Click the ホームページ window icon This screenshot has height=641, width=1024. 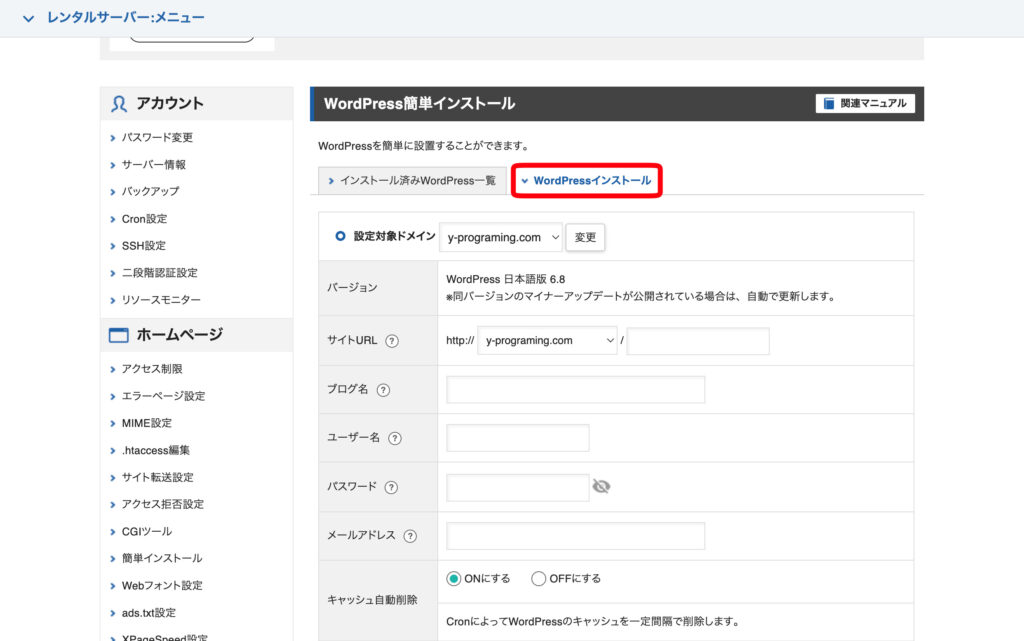[119, 335]
